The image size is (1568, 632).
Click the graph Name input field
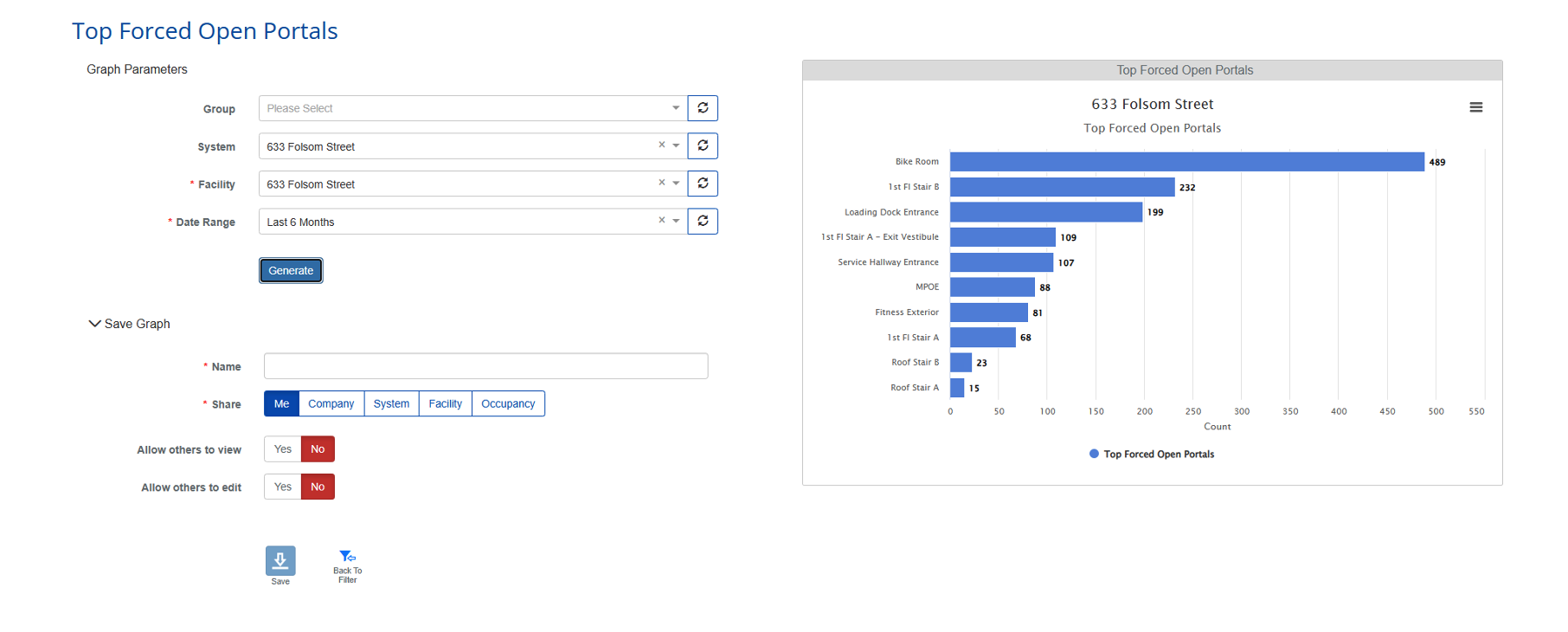tap(485, 366)
